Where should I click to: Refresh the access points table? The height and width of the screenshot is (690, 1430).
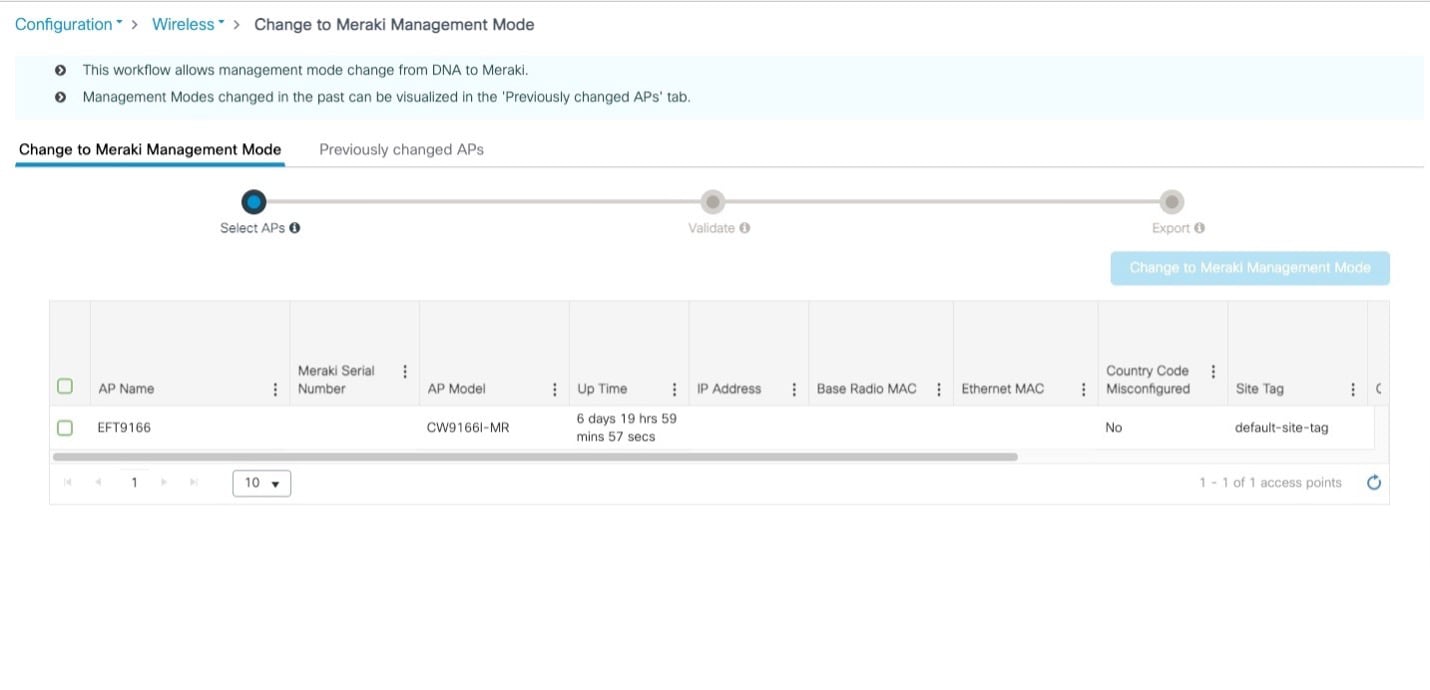point(1374,483)
